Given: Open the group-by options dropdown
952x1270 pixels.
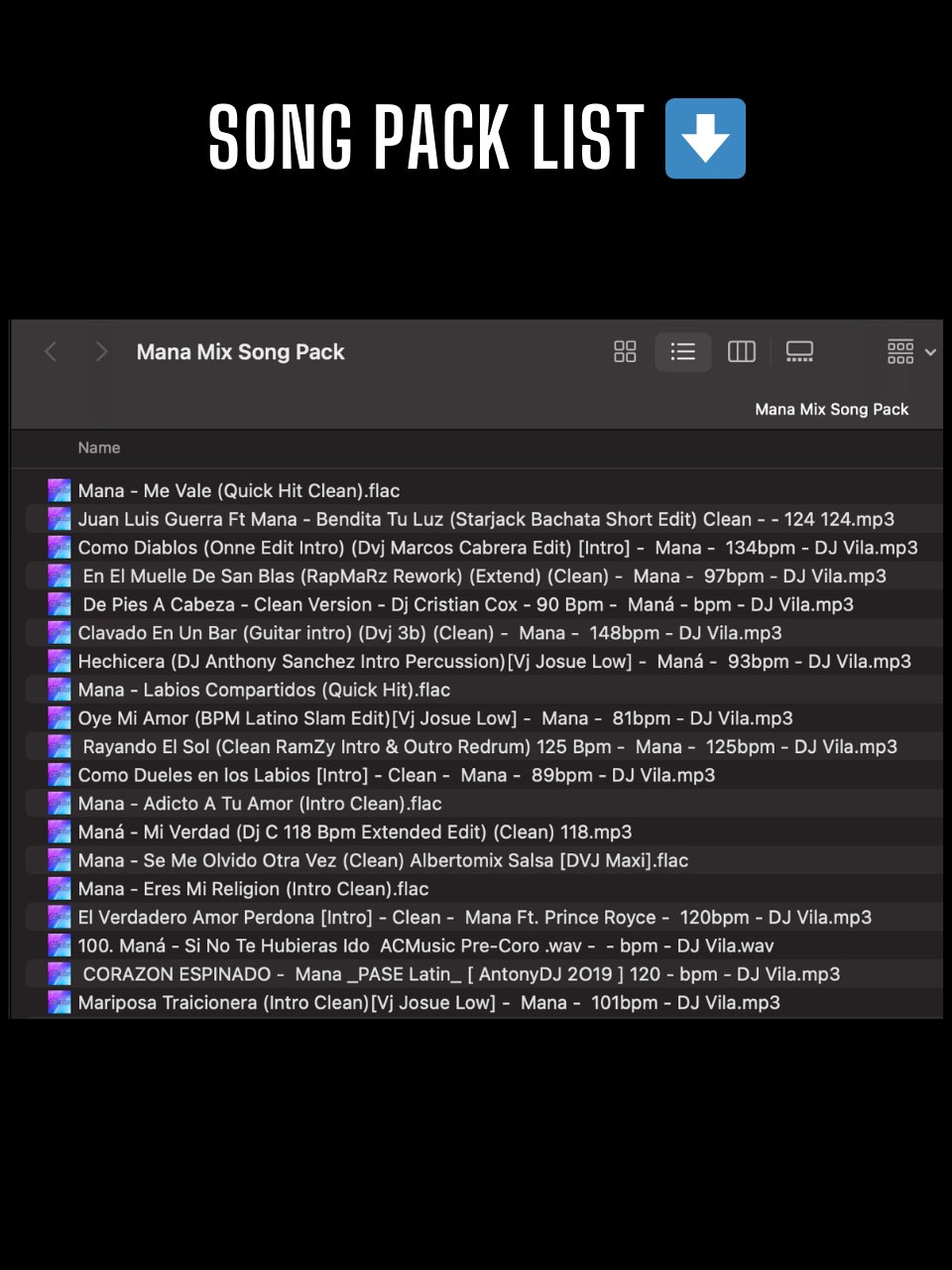Looking at the screenshot, I should [911, 351].
